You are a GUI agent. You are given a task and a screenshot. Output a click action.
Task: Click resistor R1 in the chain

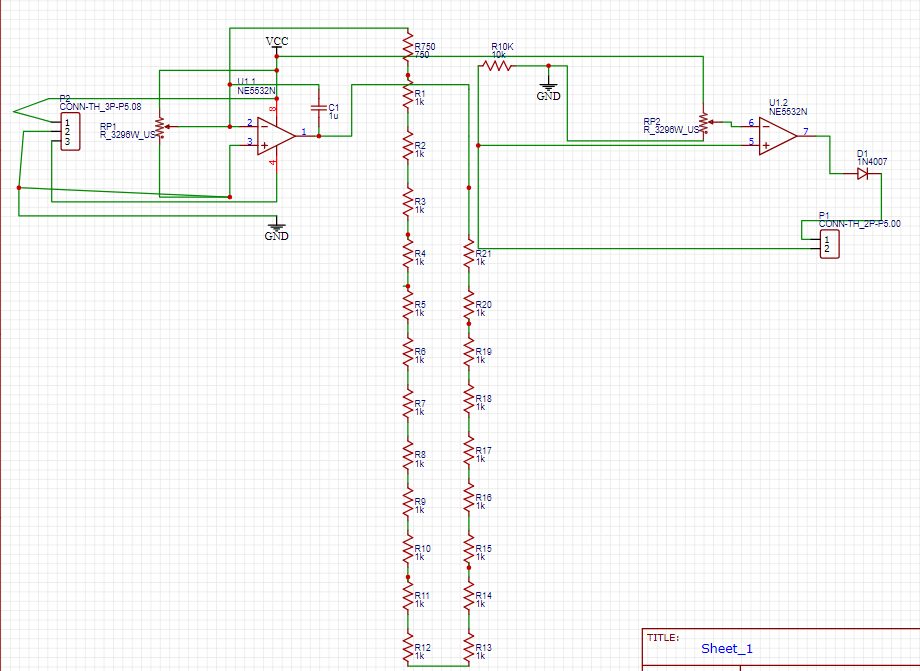pyautogui.click(x=407, y=97)
